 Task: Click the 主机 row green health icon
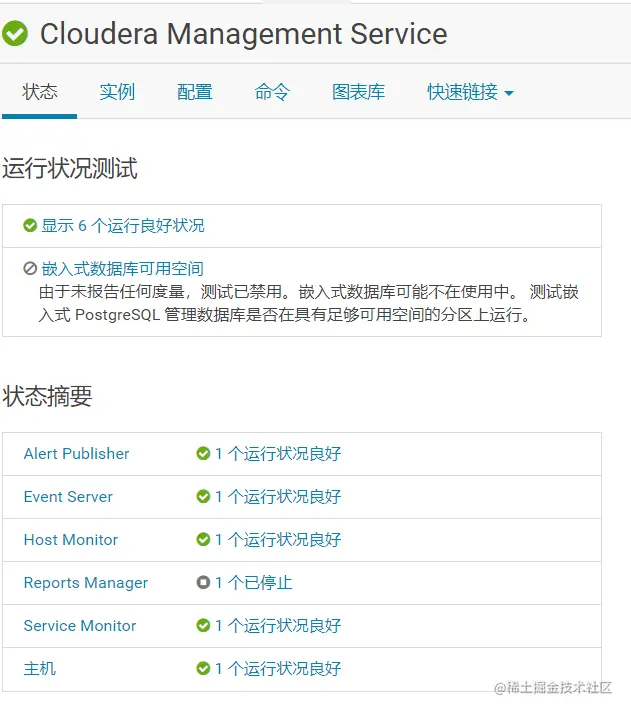[x=203, y=668]
